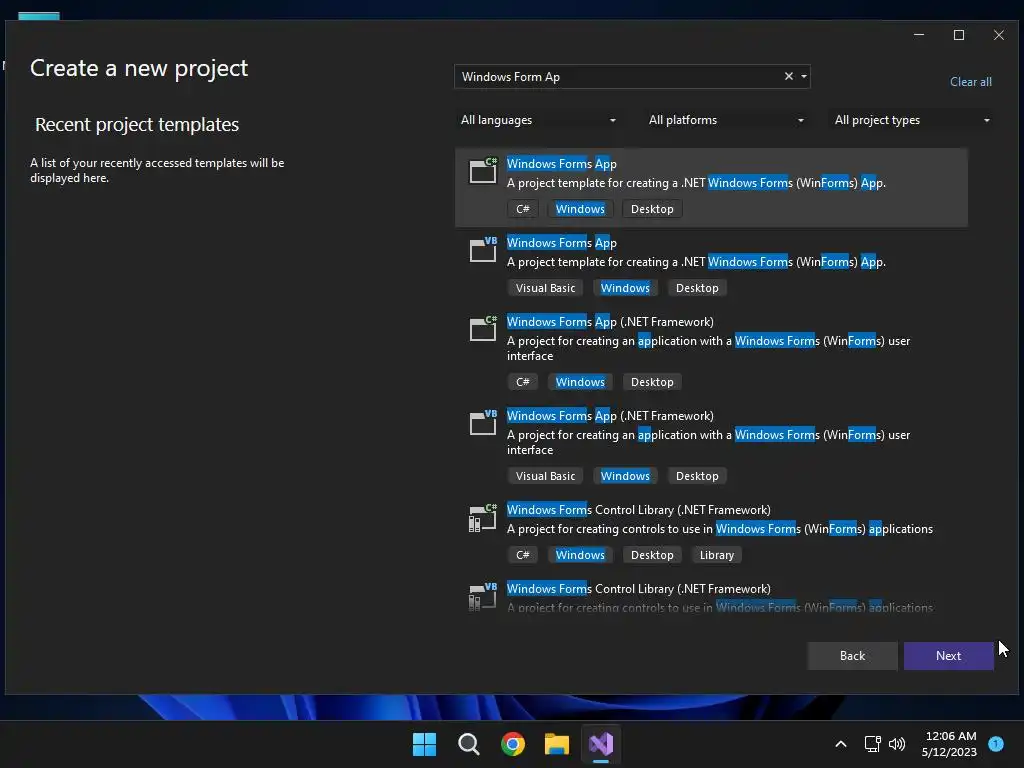Click the Next button

(948, 656)
